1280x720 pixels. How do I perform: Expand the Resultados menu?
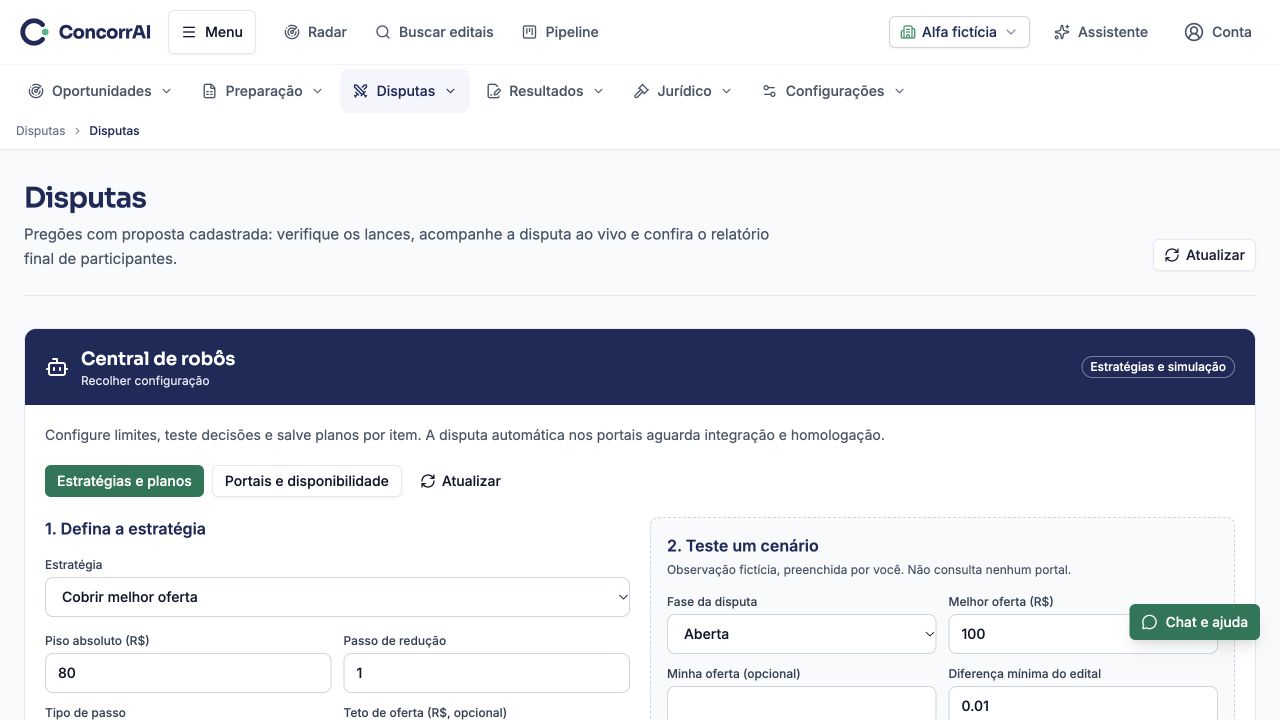545,91
